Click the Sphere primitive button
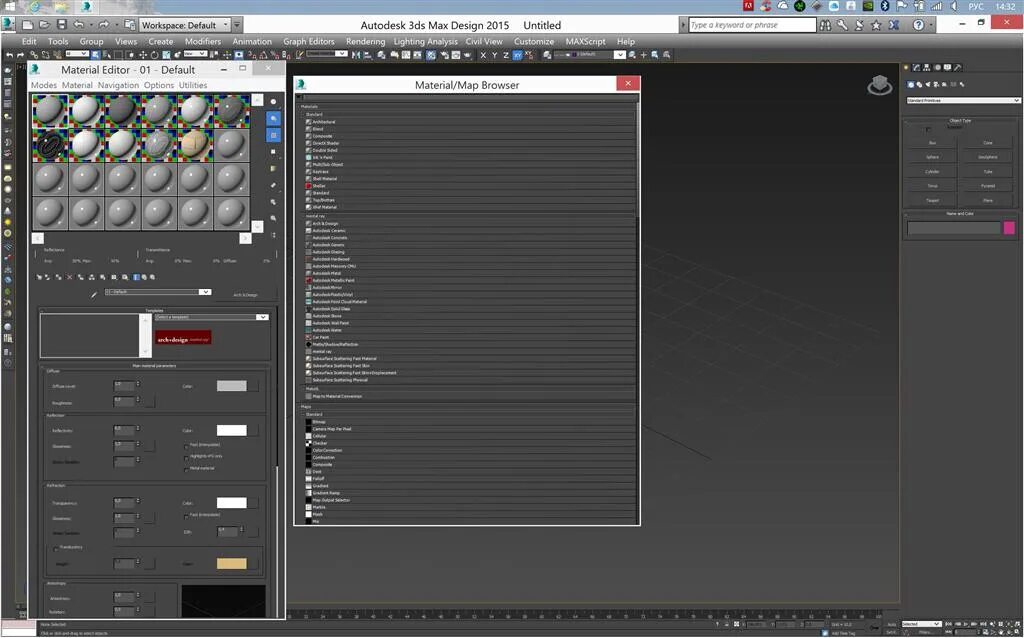Screen dimensions: 1024x638 pos(932,157)
